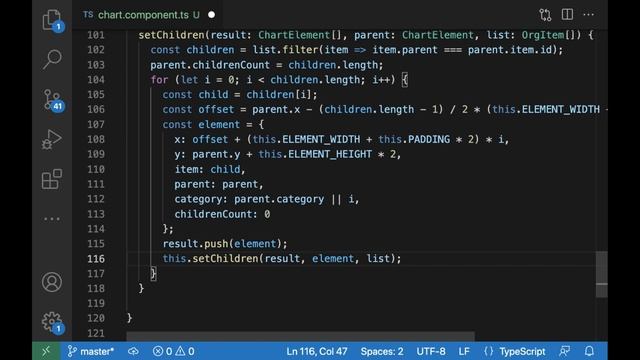Open notifications bell in status bar
This screenshot has width=640, height=360.
click(x=589, y=351)
